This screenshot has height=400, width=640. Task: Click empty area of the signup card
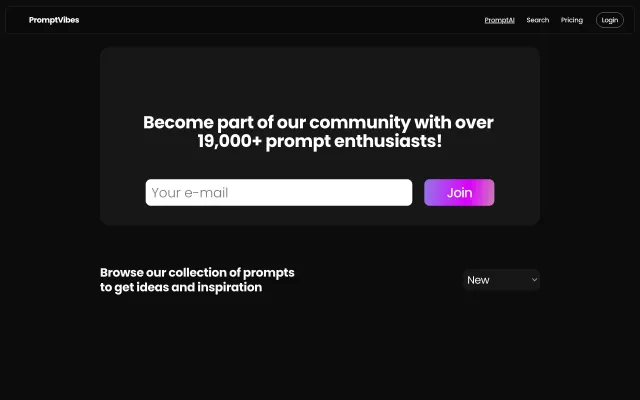[320, 78]
